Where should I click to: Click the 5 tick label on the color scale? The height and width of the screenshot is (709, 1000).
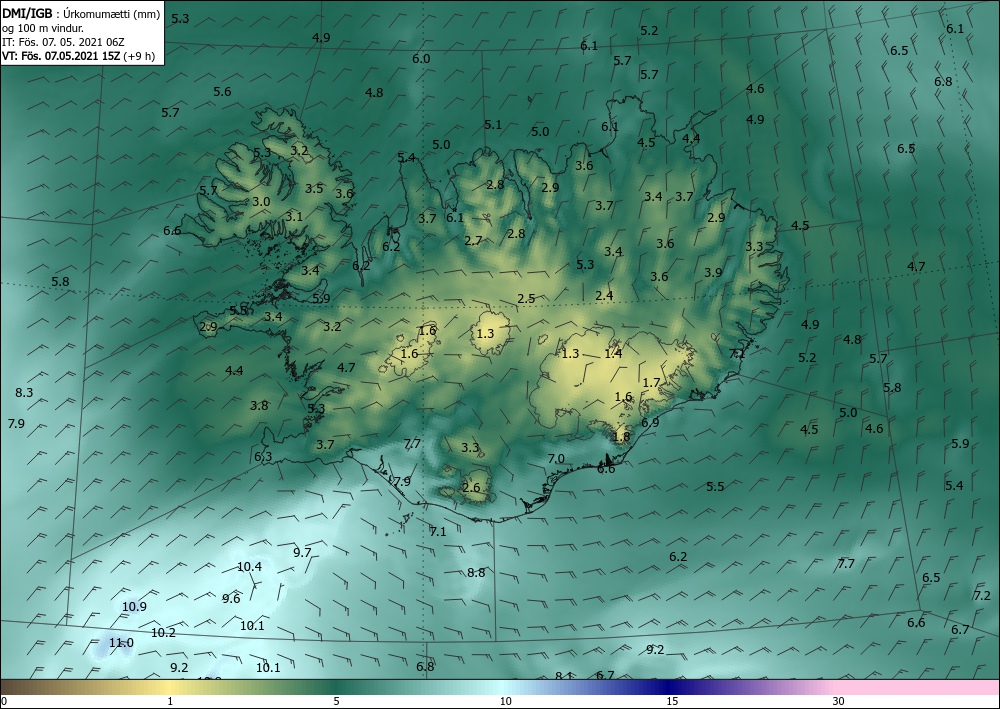[336, 702]
